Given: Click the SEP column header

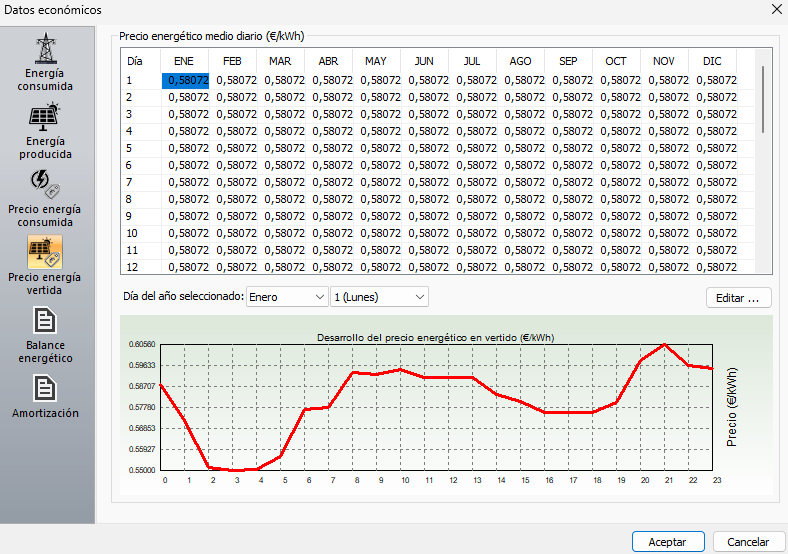Looking at the screenshot, I should tap(568, 61).
